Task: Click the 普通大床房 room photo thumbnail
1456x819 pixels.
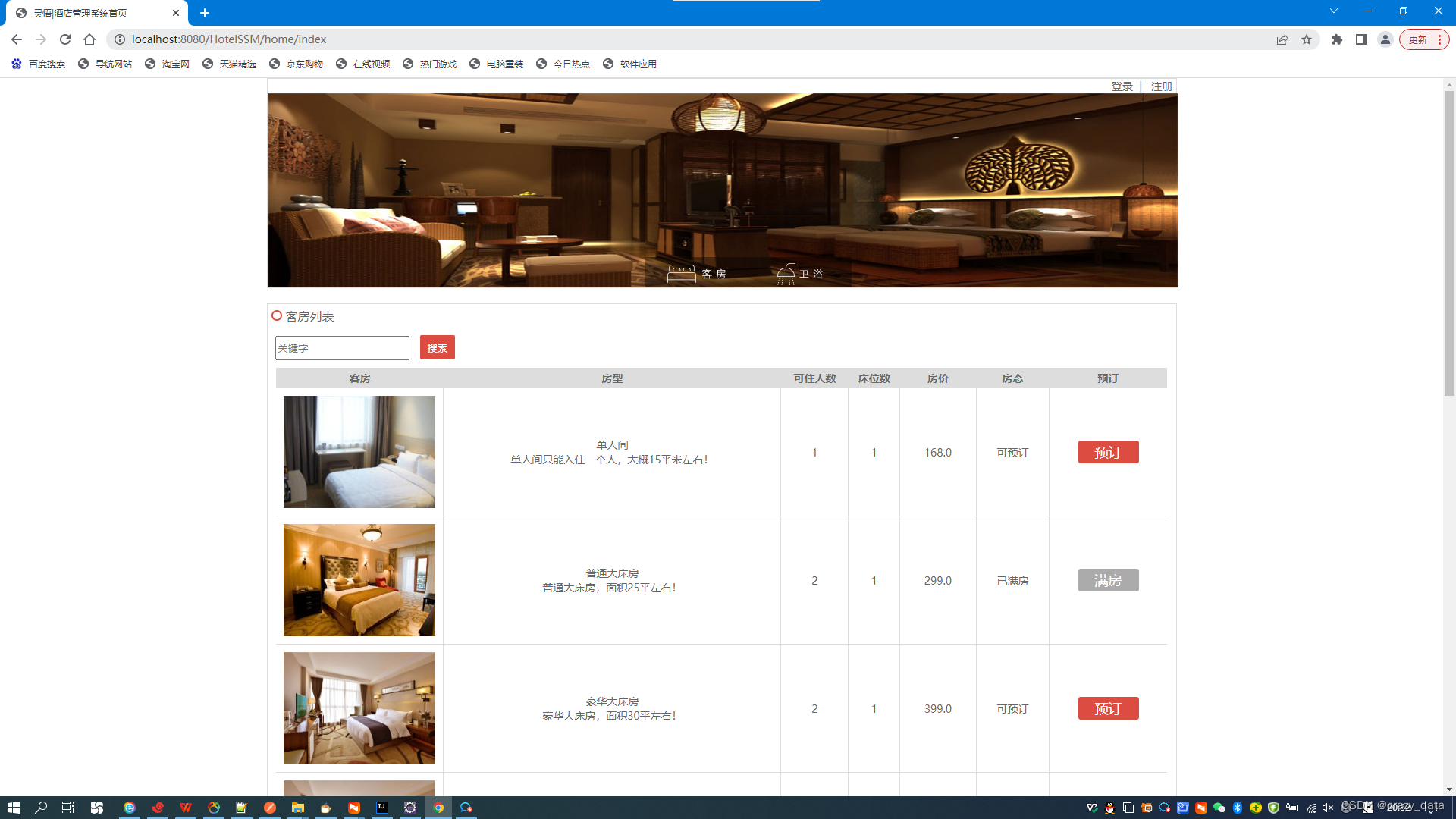Action: (359, 580)
